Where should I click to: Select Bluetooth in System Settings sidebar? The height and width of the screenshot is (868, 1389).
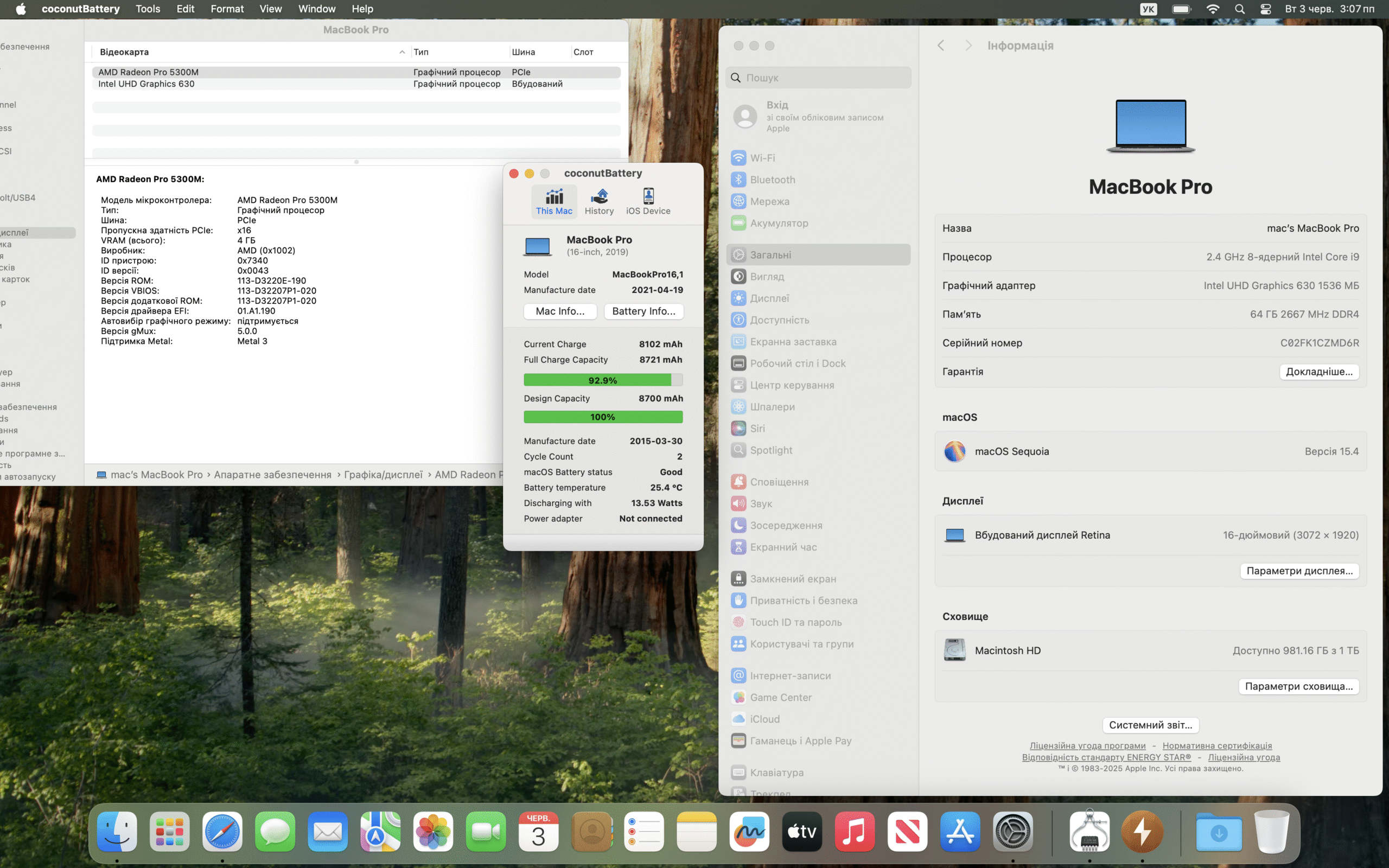coord(818,180)
